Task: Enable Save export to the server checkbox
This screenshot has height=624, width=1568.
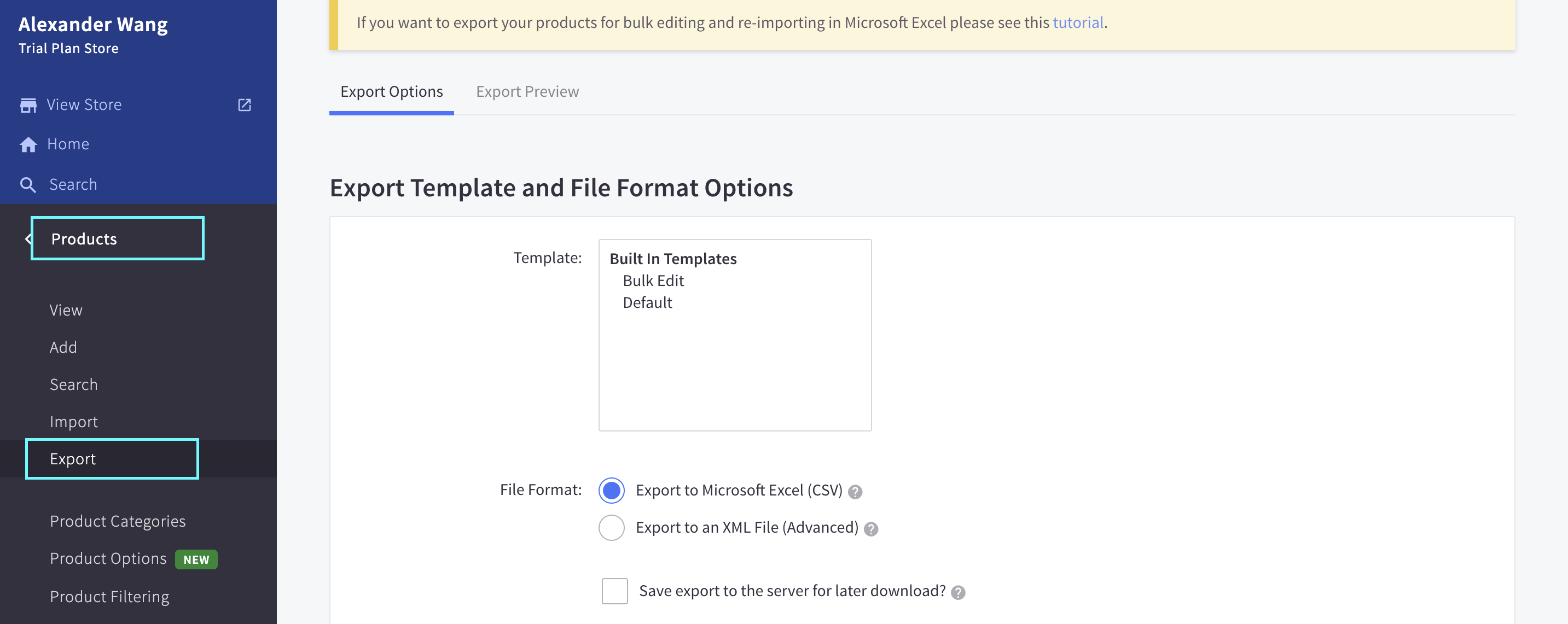Action: point(614,591)
